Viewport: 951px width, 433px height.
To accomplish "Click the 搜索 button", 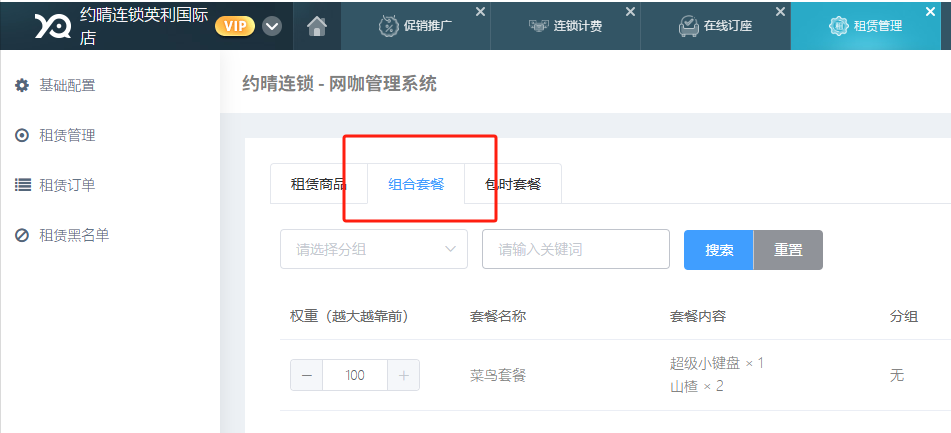I will tap(719, 250).
